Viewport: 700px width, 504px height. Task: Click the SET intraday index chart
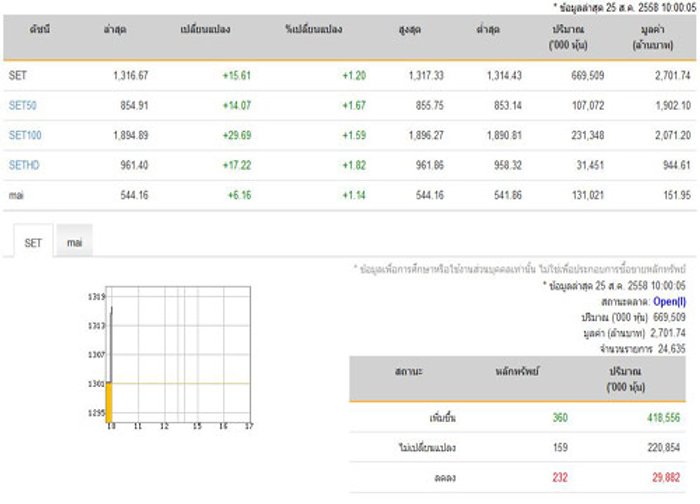coord(171,358)
